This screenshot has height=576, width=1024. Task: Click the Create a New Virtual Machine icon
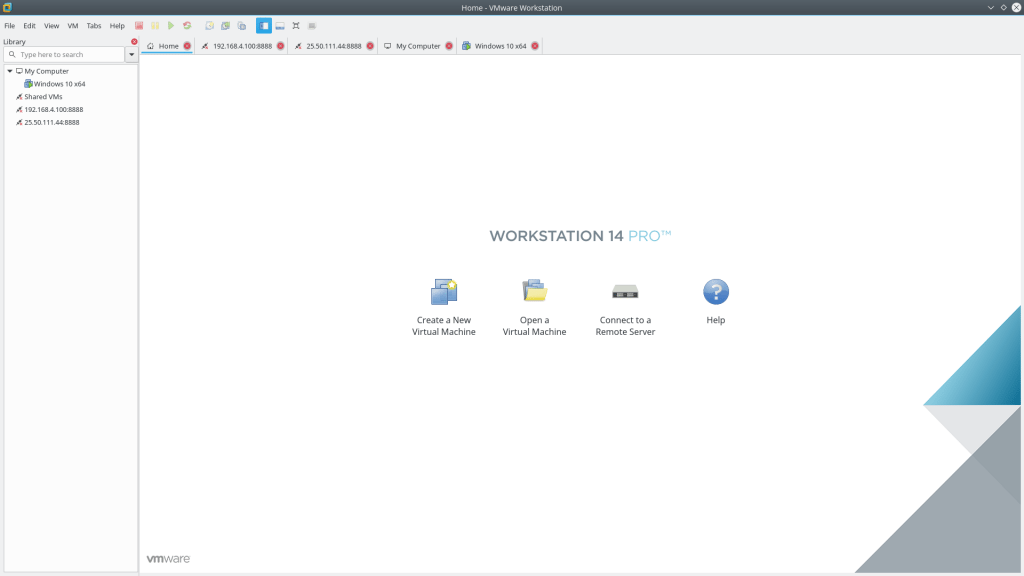coord(444,292)
